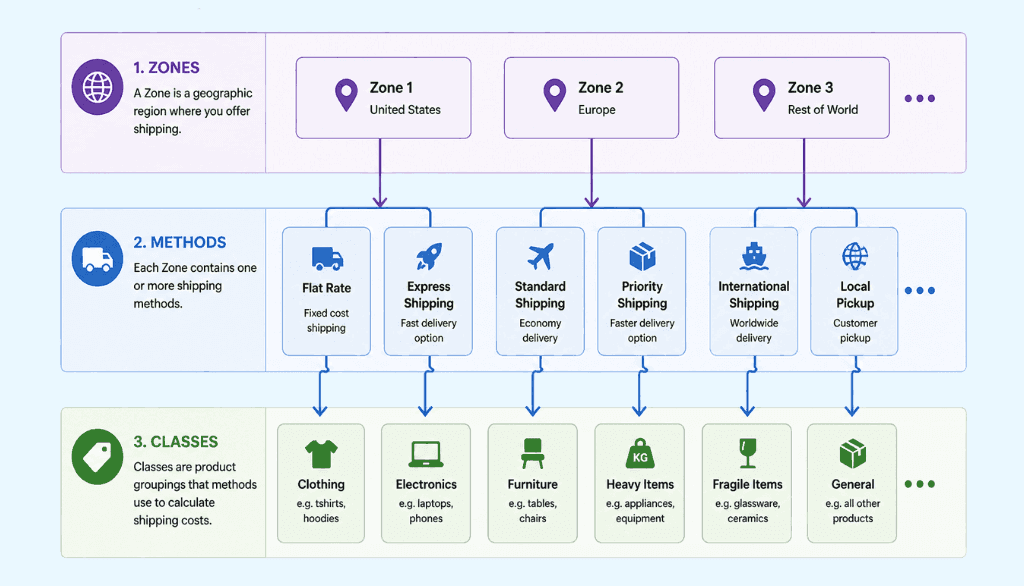Click the '2. METHODS' heading
This screenshot has height=586, width=1024.
pos(180,242)
